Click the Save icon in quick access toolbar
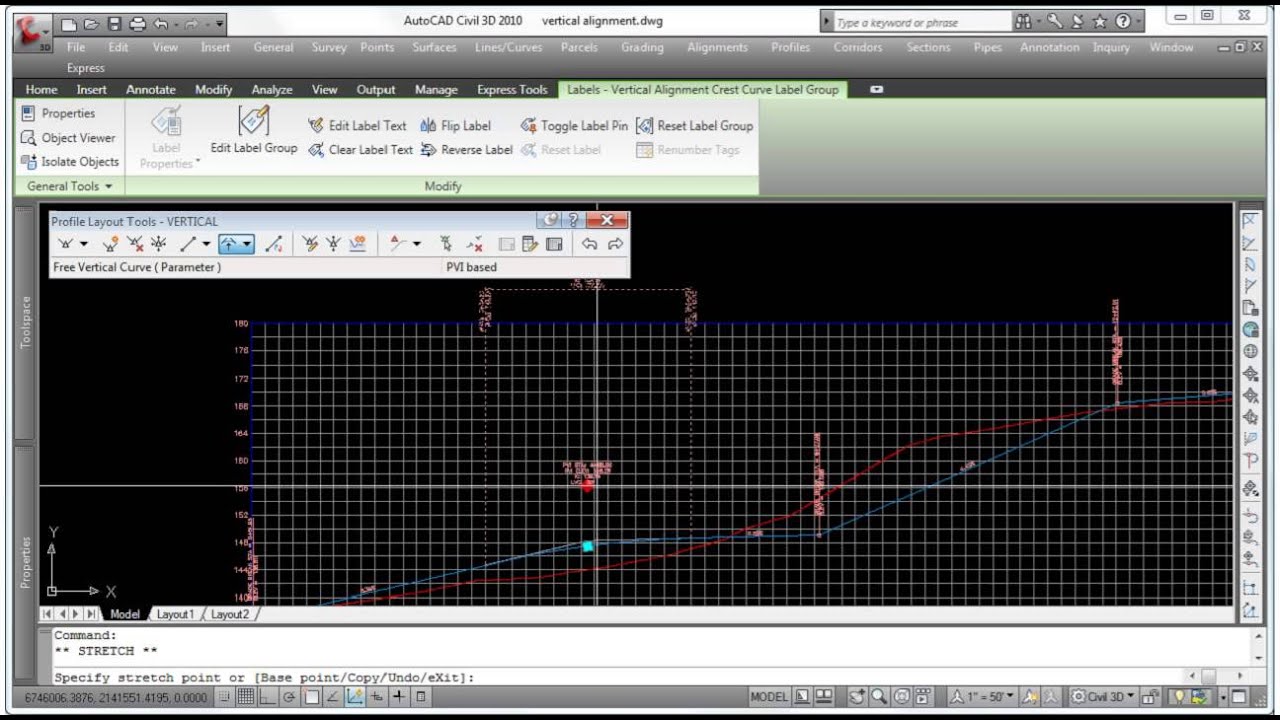1280x720 pixels. 115,23
